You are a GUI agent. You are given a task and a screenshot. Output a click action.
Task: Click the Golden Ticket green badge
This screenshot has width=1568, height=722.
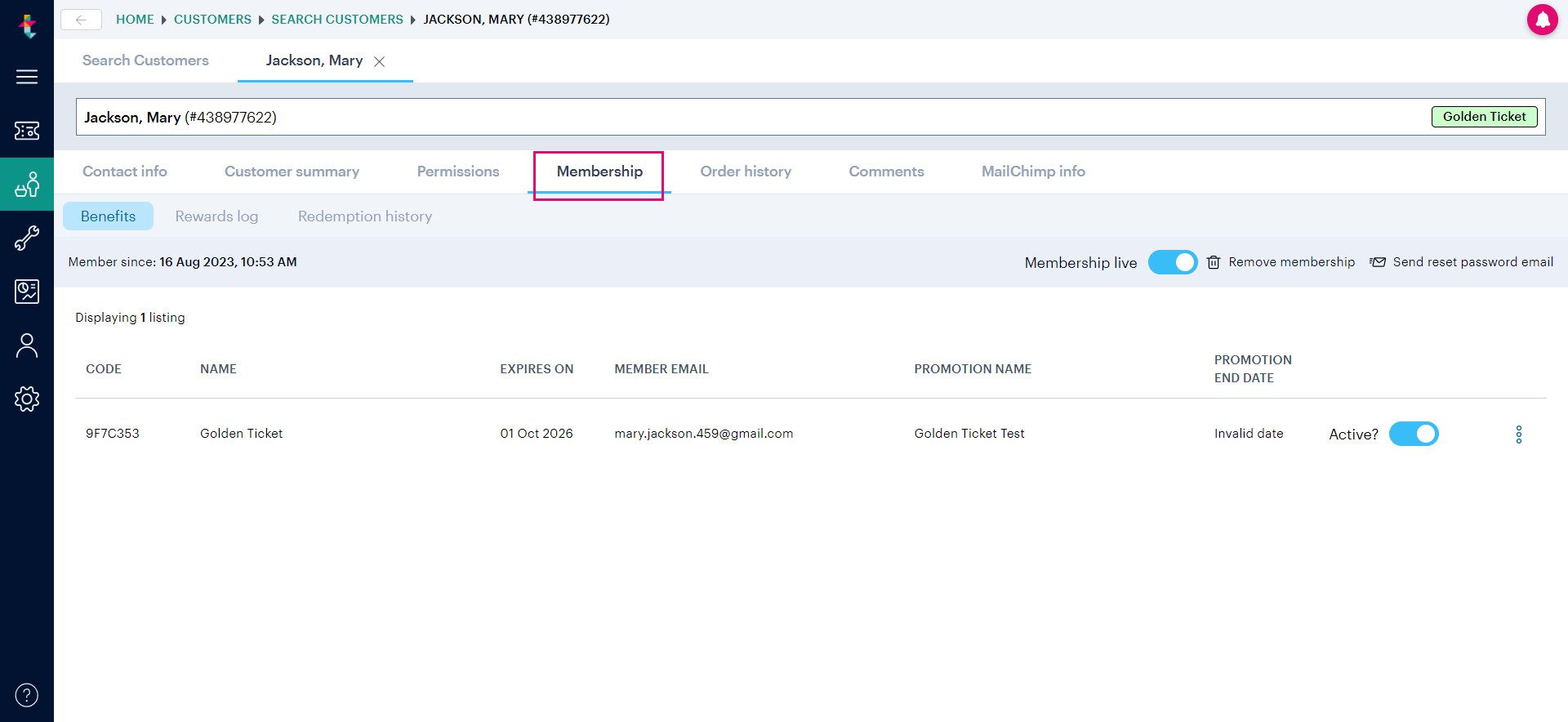click(1484, 117)
